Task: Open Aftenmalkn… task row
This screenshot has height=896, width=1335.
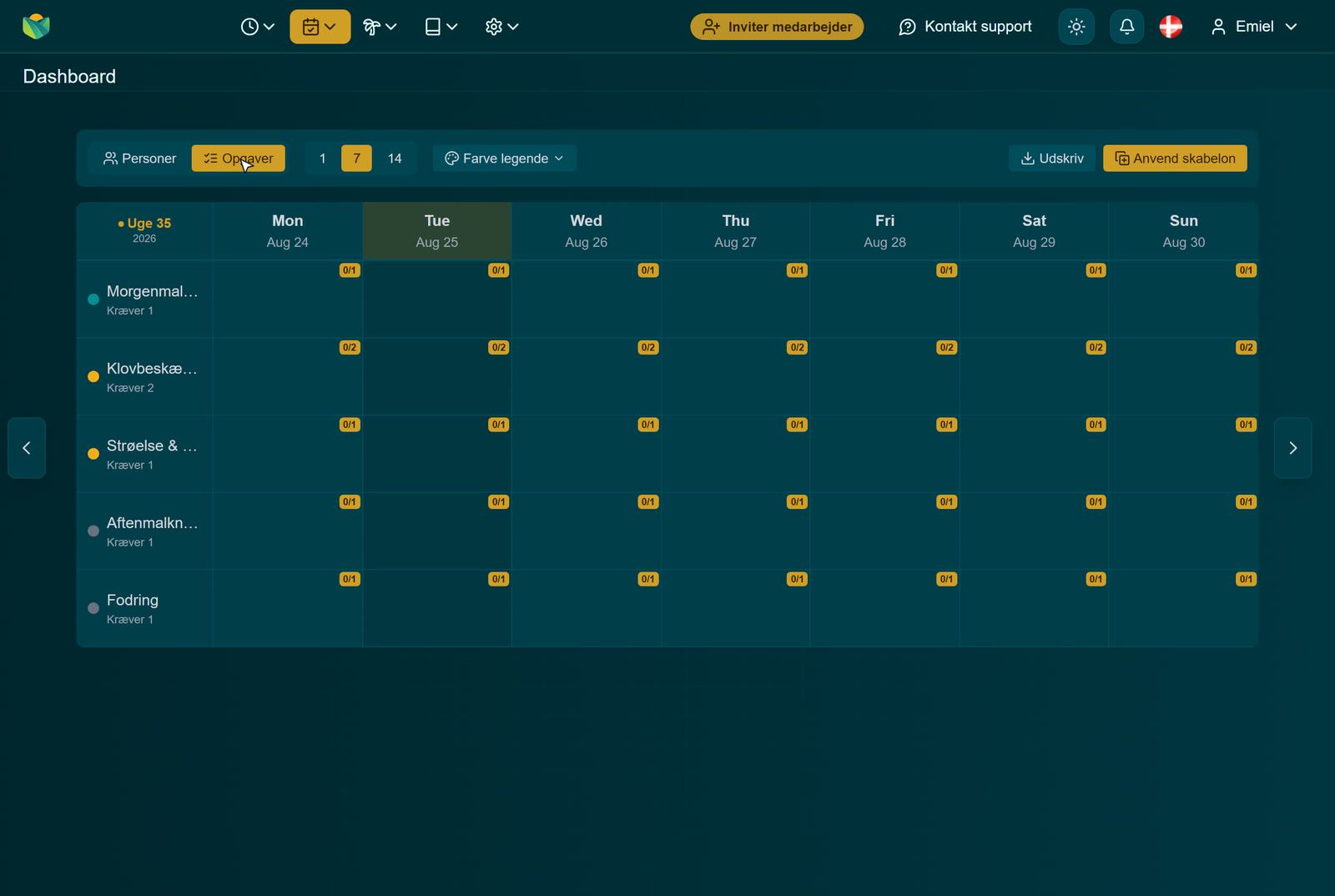Action: coord(144,531)
